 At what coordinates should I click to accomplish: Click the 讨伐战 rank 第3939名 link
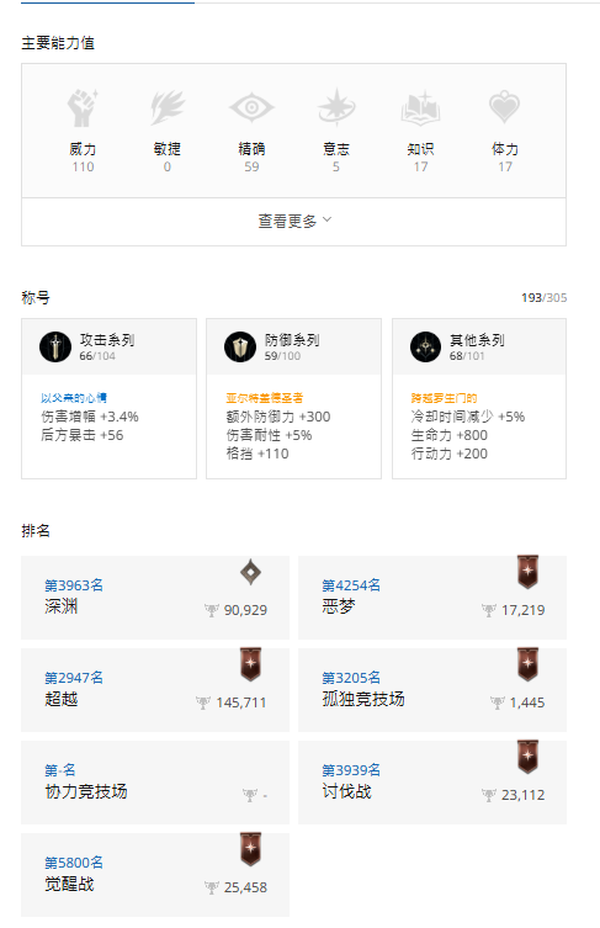pos(351,770)
